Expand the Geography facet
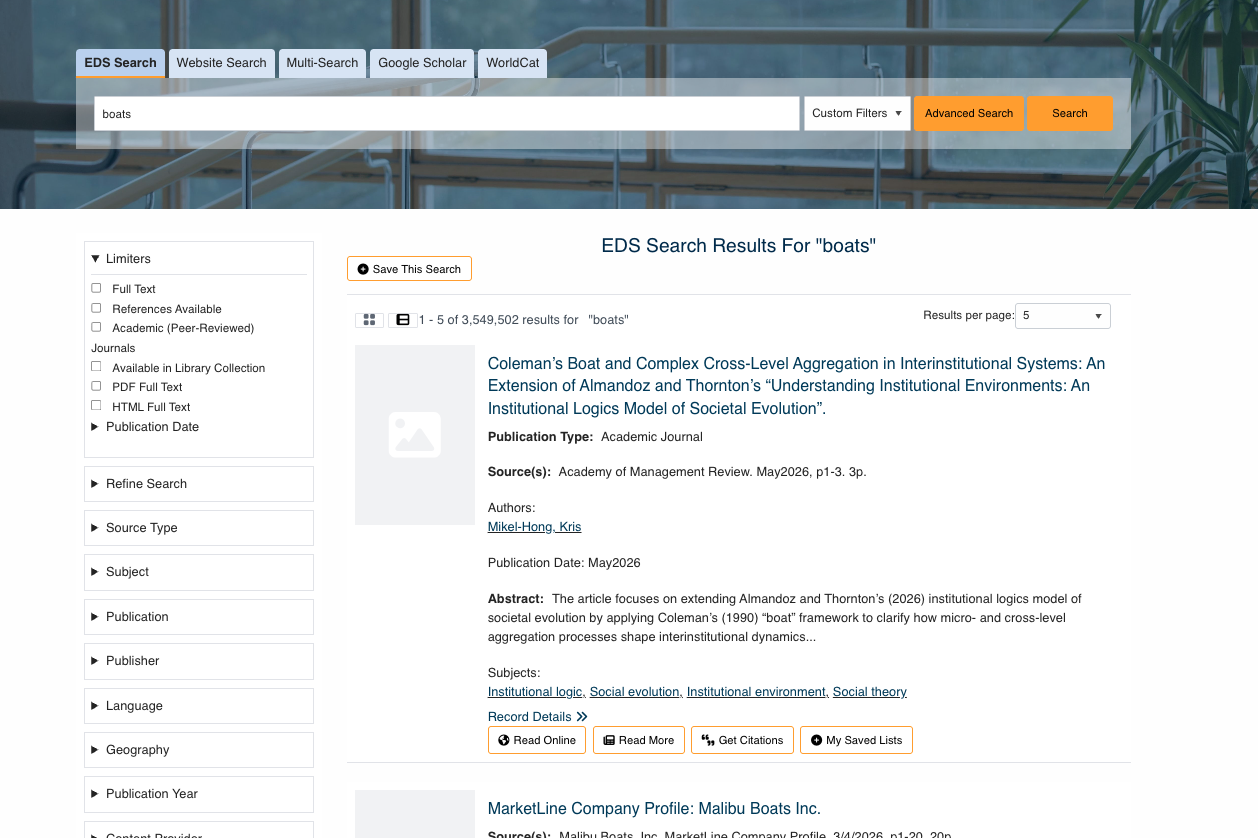Screen dimensions: 1258x838 coord(199,750)
